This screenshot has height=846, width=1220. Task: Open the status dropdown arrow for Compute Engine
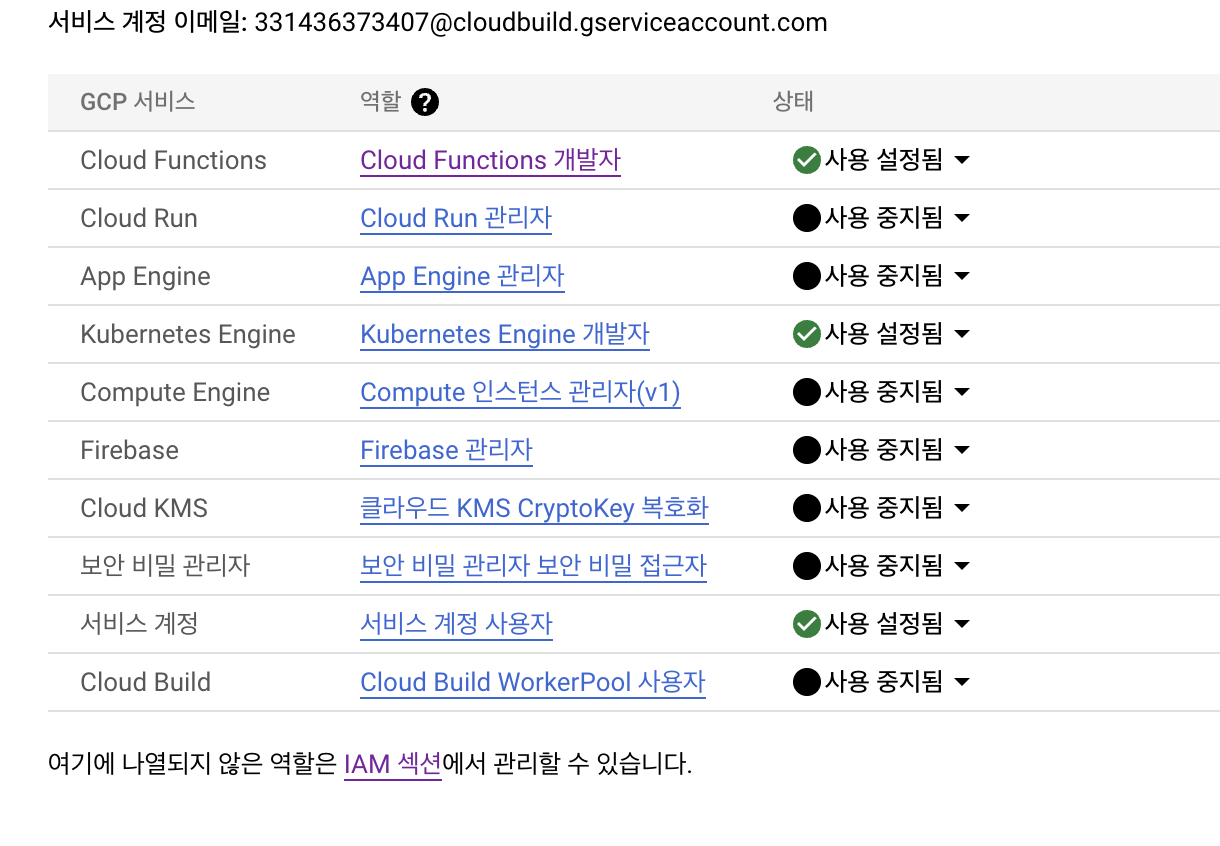click(x=962, y=393)
